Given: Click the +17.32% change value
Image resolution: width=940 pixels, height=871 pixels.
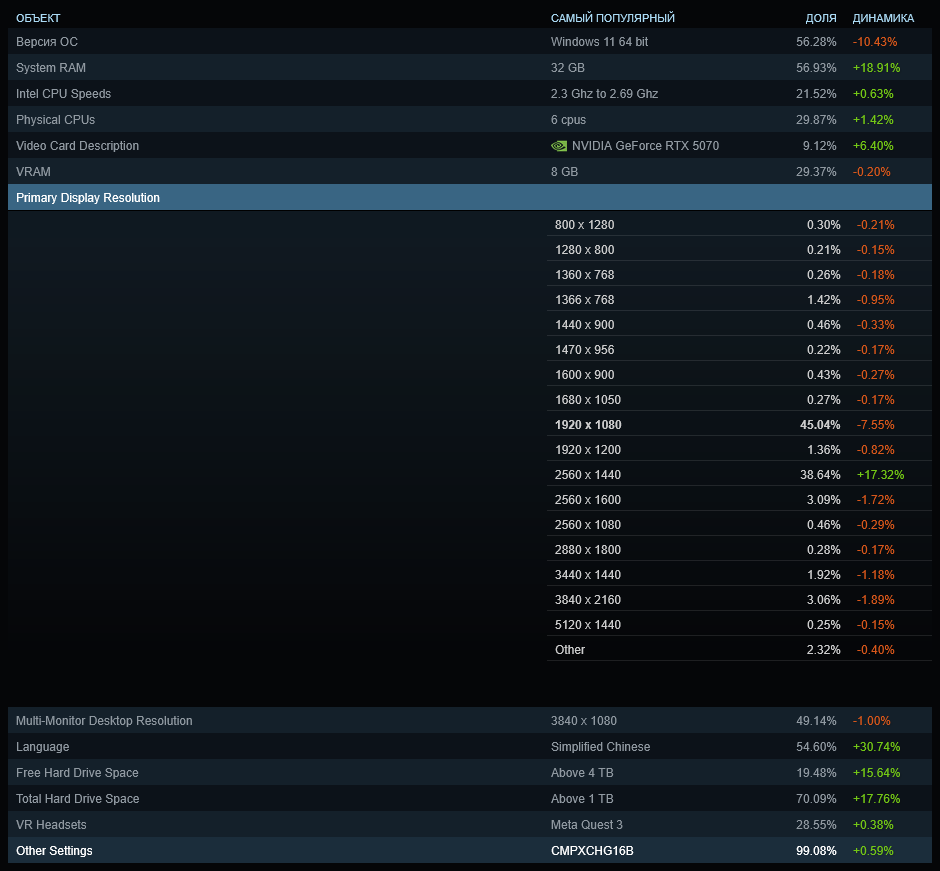Looking at the screenshot, I should point(880,474).
